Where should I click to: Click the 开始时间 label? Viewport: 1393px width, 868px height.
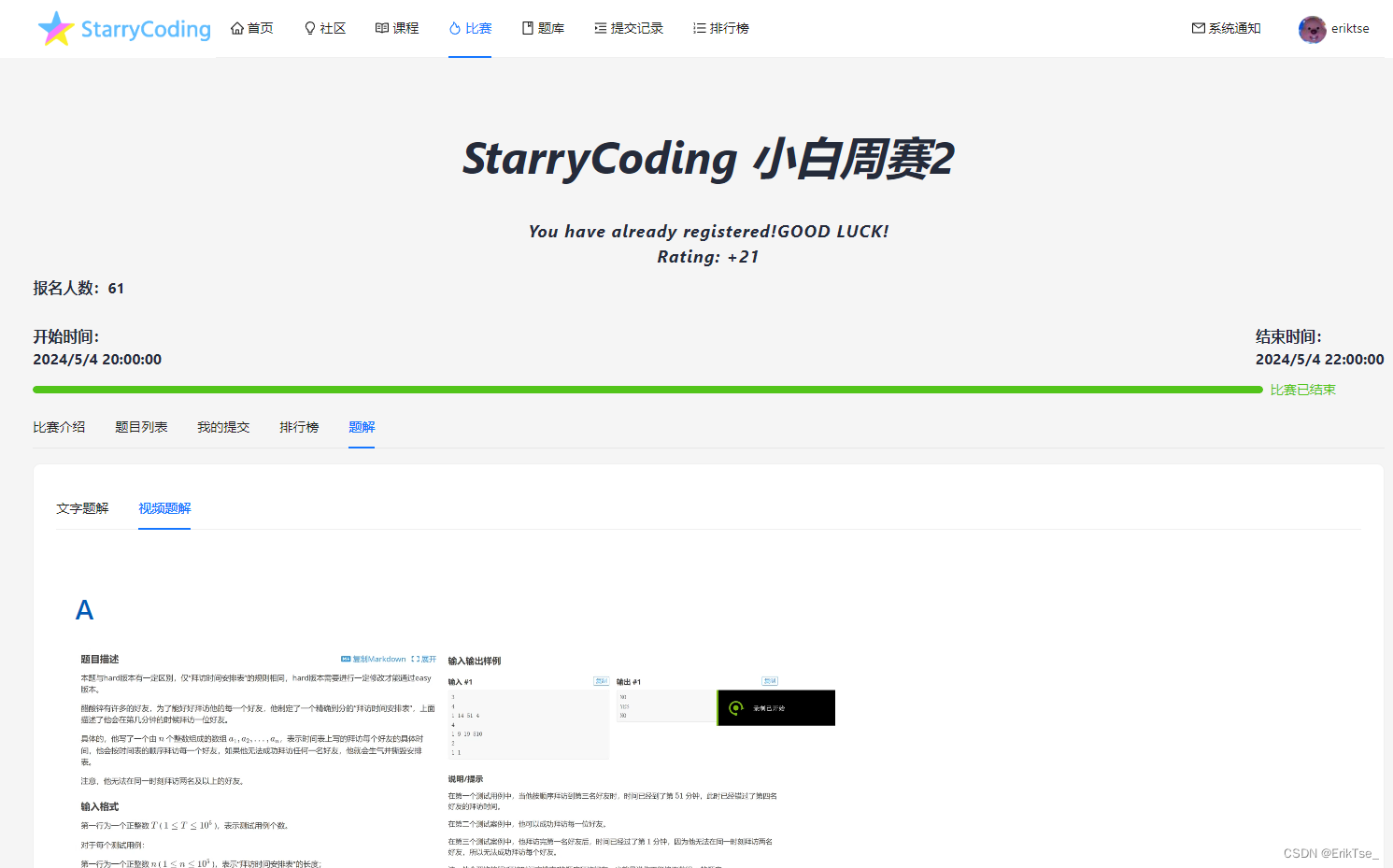tap(65, 336)
